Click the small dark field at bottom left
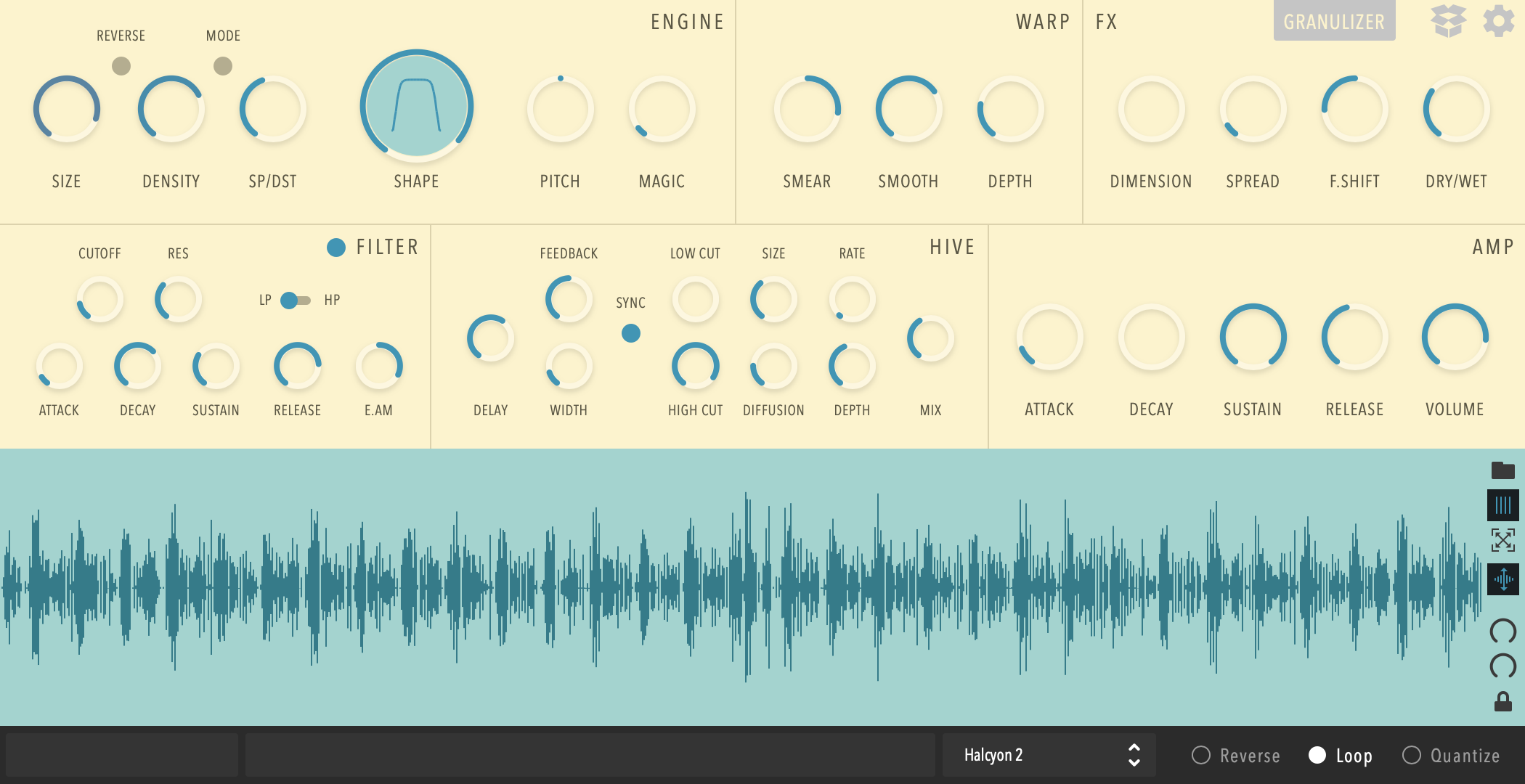1525x784 pixels. (x=122, y=755)
